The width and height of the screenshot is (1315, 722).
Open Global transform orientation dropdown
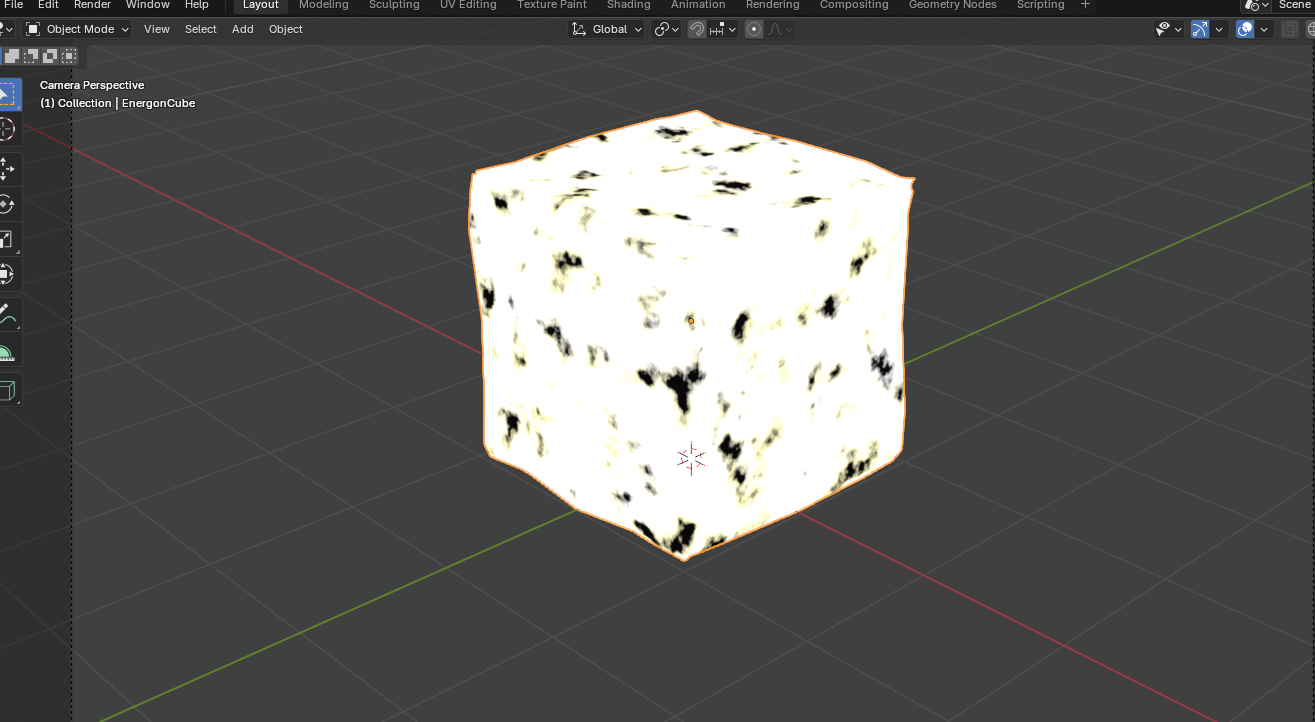coord(607,29)
